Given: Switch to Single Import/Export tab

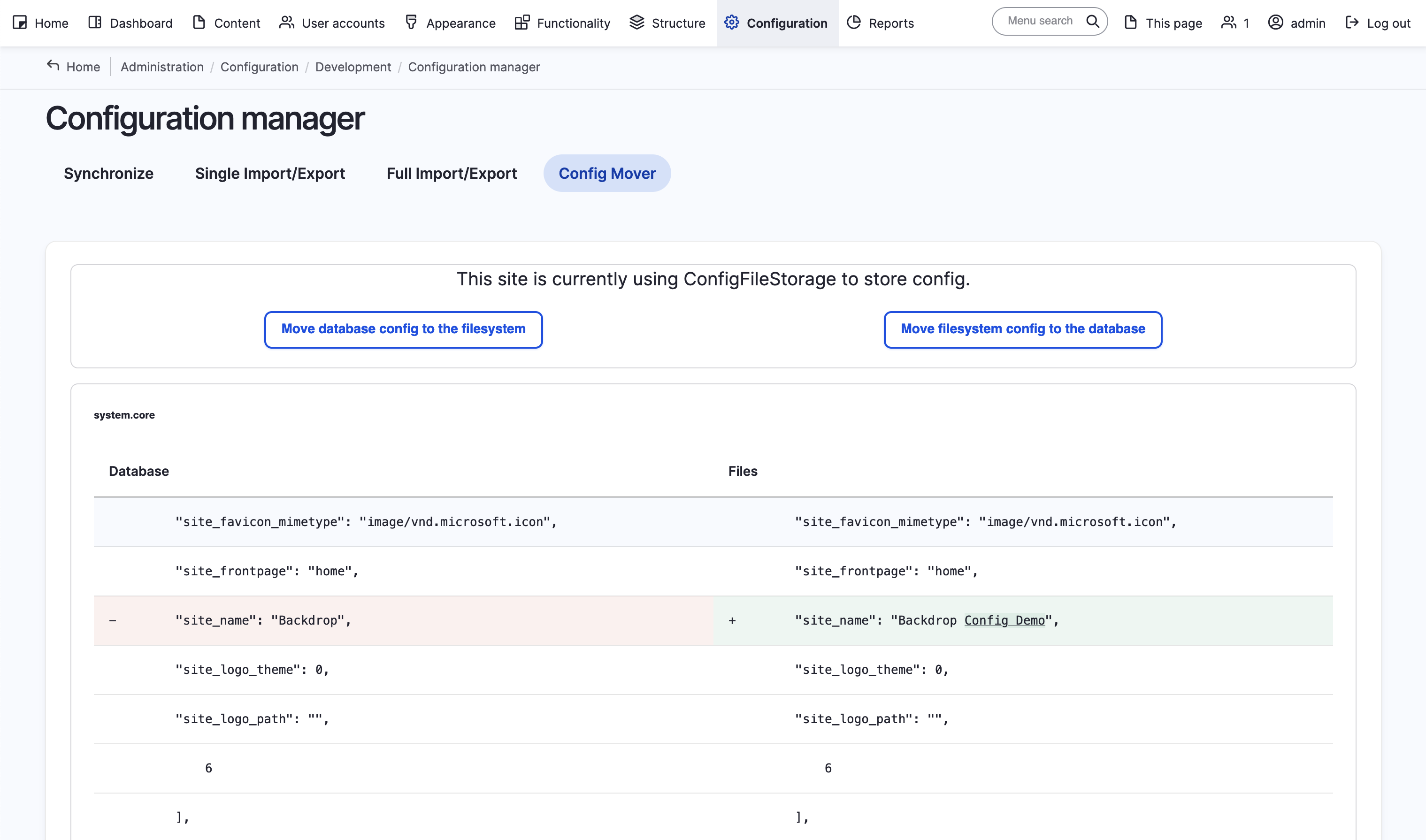Looking at the screenshot, I should coord(270,173).
